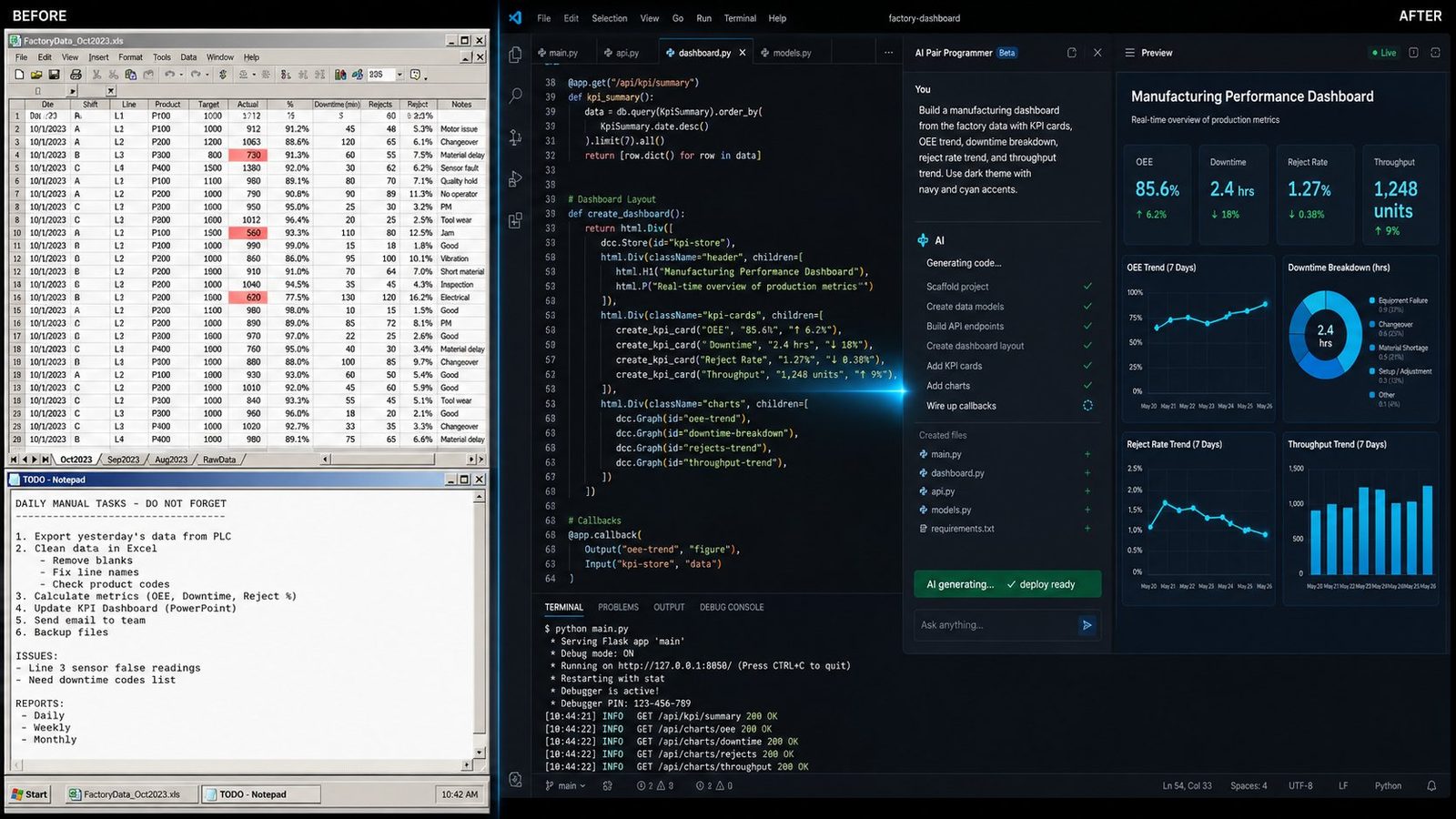Open the Selection menu in the code editor
The width and height of the screenshot is (1456, 819).
pos(610,18)
